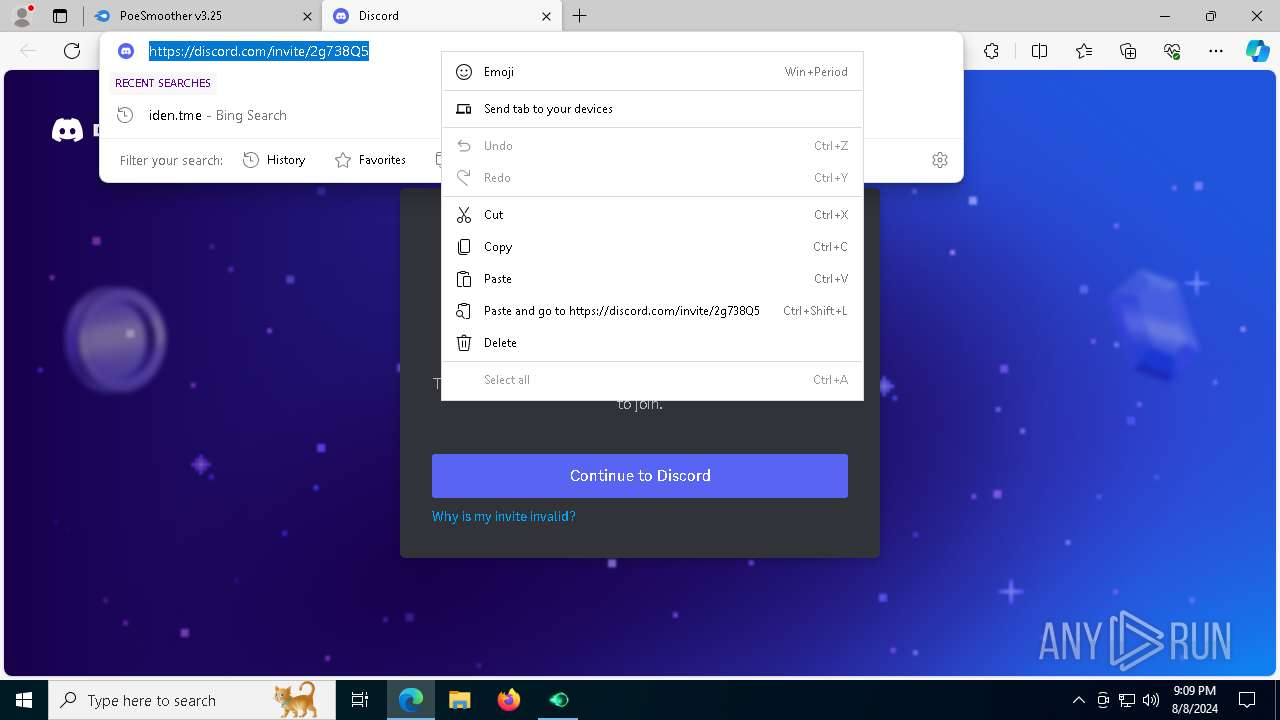The width and height of the screenshot is (1280, 720).
Task: Open the volume tray icon
Action: (1151, 700)
